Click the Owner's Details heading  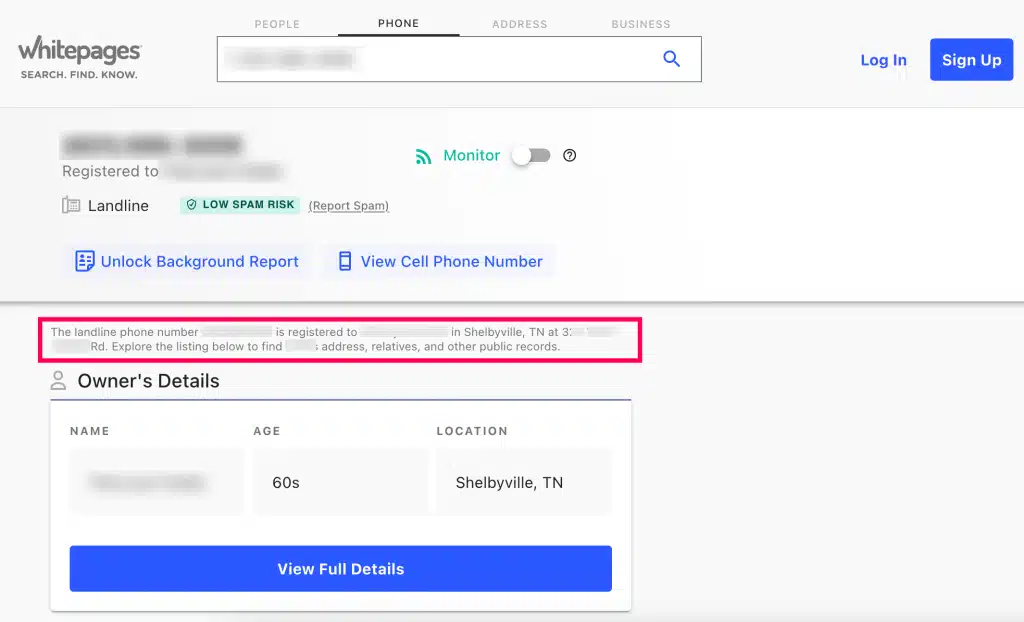(148, 381)
